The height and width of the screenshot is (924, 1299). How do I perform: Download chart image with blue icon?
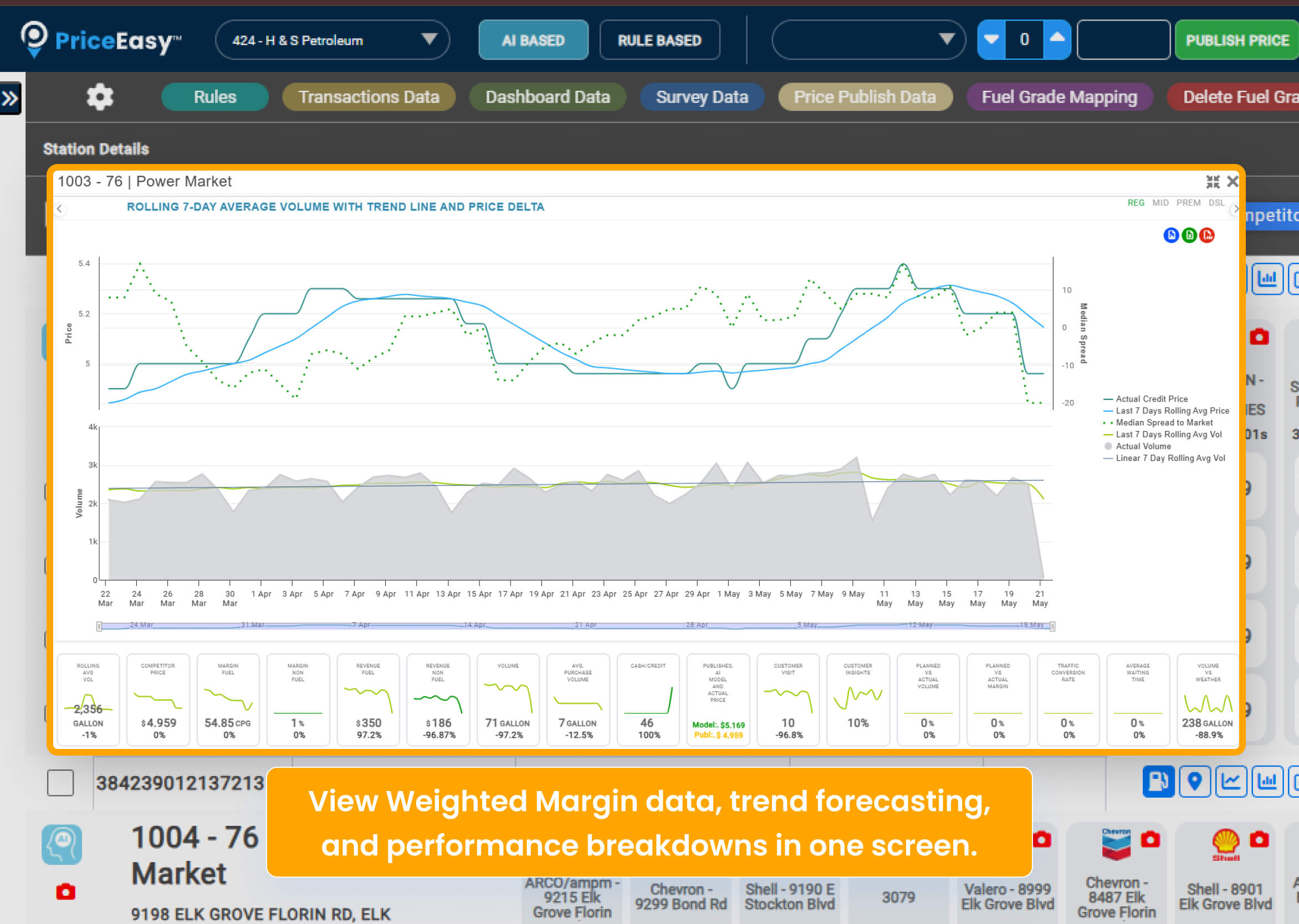click(1171, 235)
